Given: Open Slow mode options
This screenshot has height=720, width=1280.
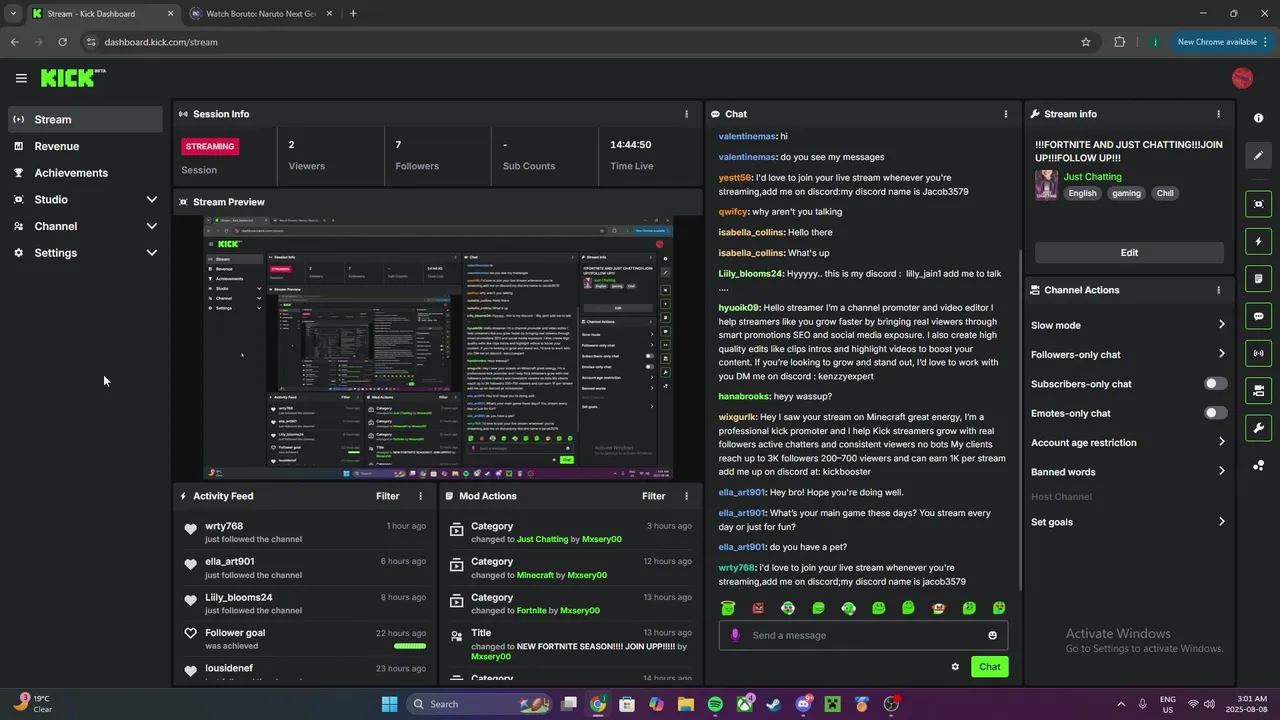Looking at the screenshot, I should coord(1128,325).
